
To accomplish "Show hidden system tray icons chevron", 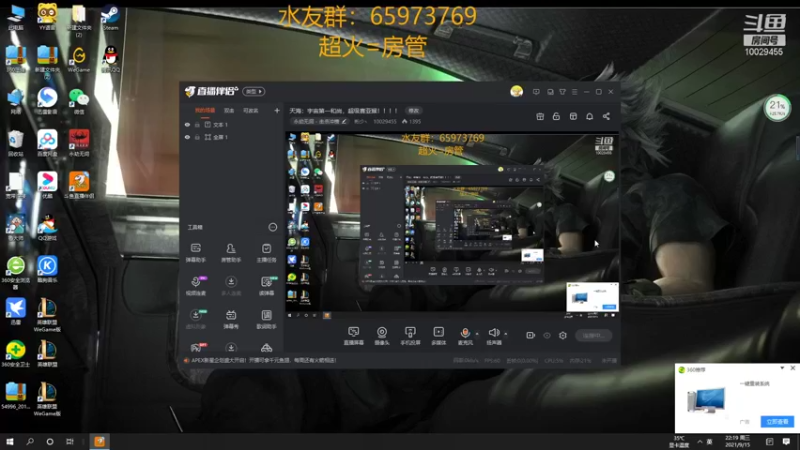I will point(699,442).
